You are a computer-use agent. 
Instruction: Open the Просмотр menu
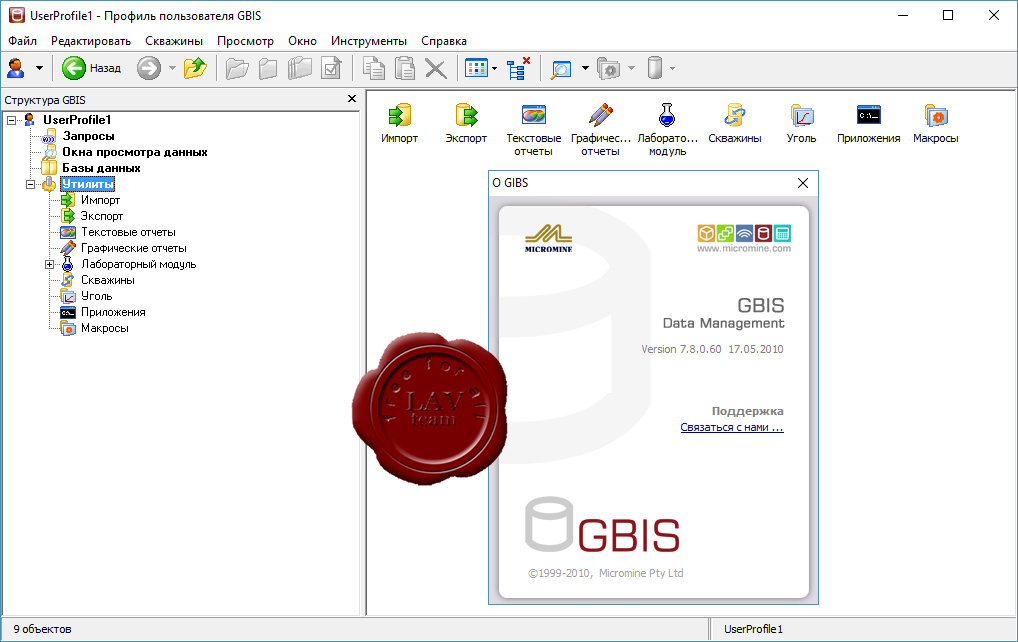(x=245, y=41)
